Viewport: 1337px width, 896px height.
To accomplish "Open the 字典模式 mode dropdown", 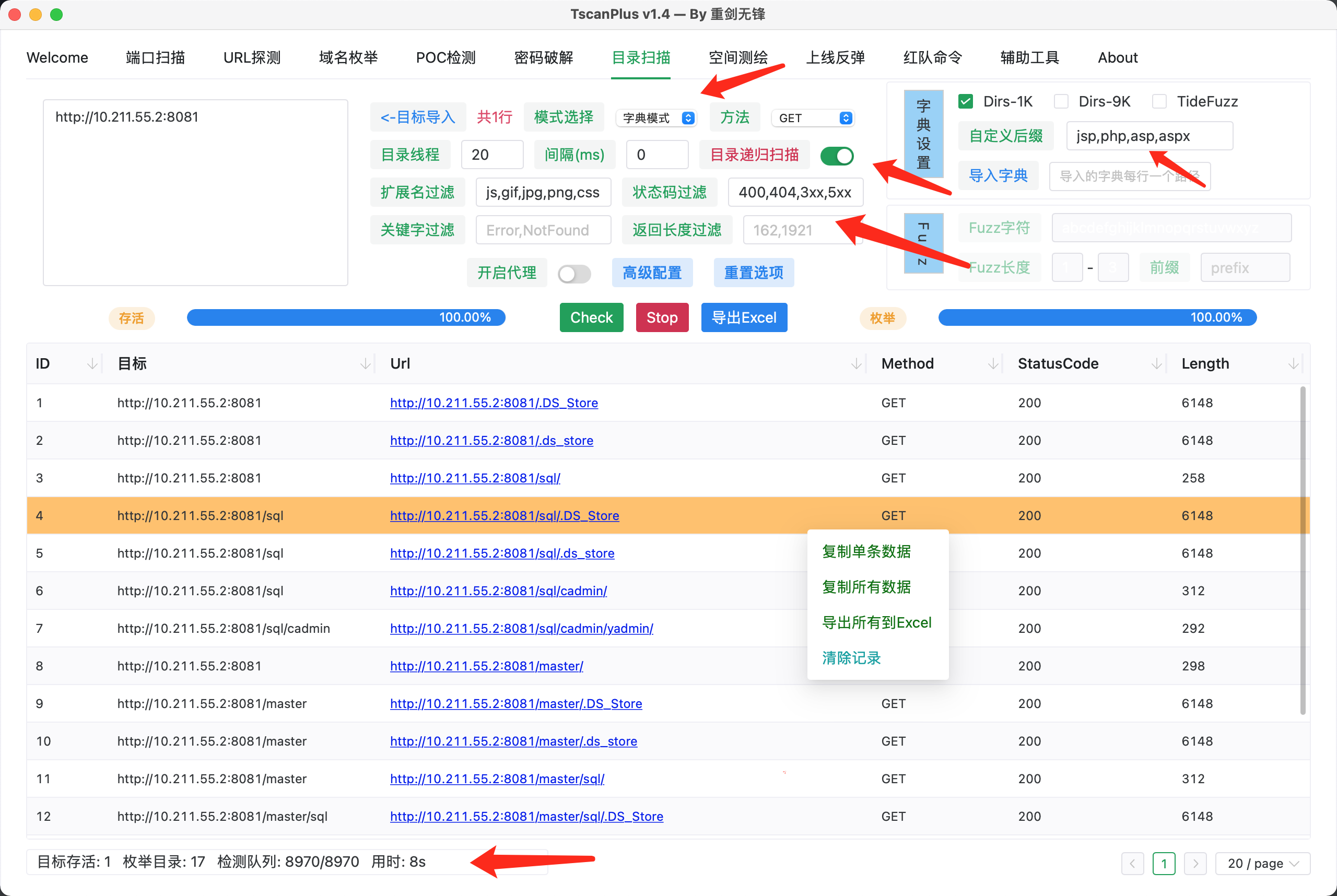I will (x=657, y=119).
